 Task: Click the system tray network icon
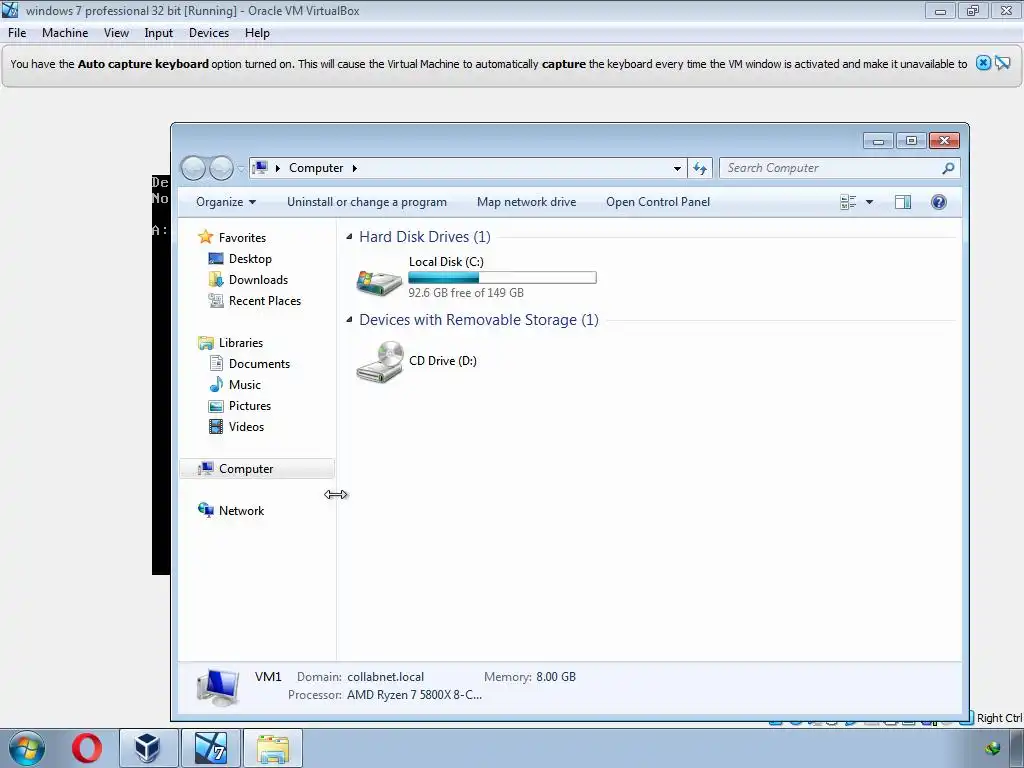pos(993,748)
